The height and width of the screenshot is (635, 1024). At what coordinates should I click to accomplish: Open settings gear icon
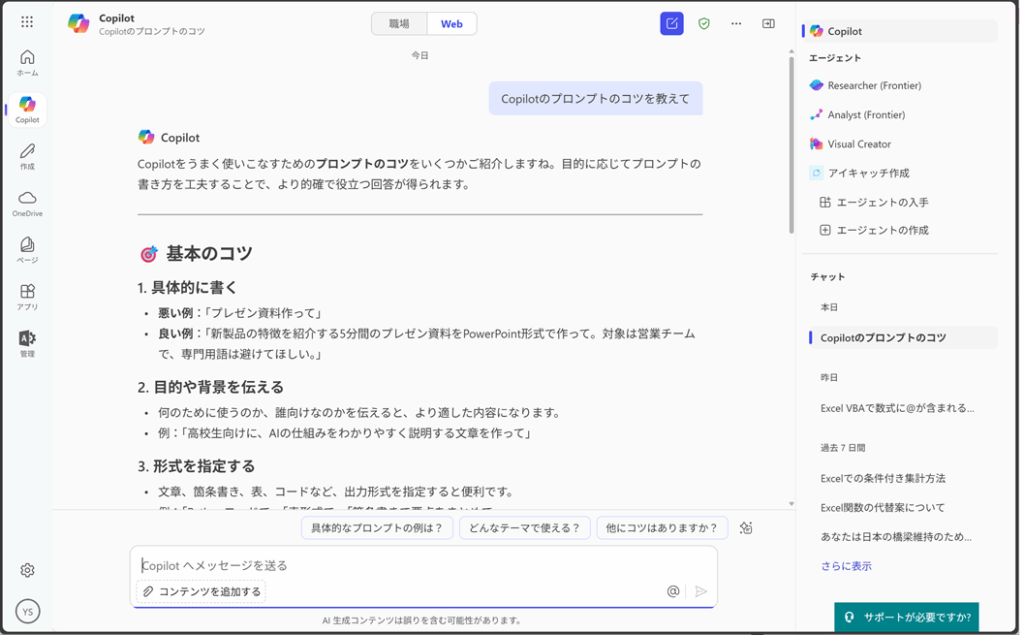(x=27, y=570)
